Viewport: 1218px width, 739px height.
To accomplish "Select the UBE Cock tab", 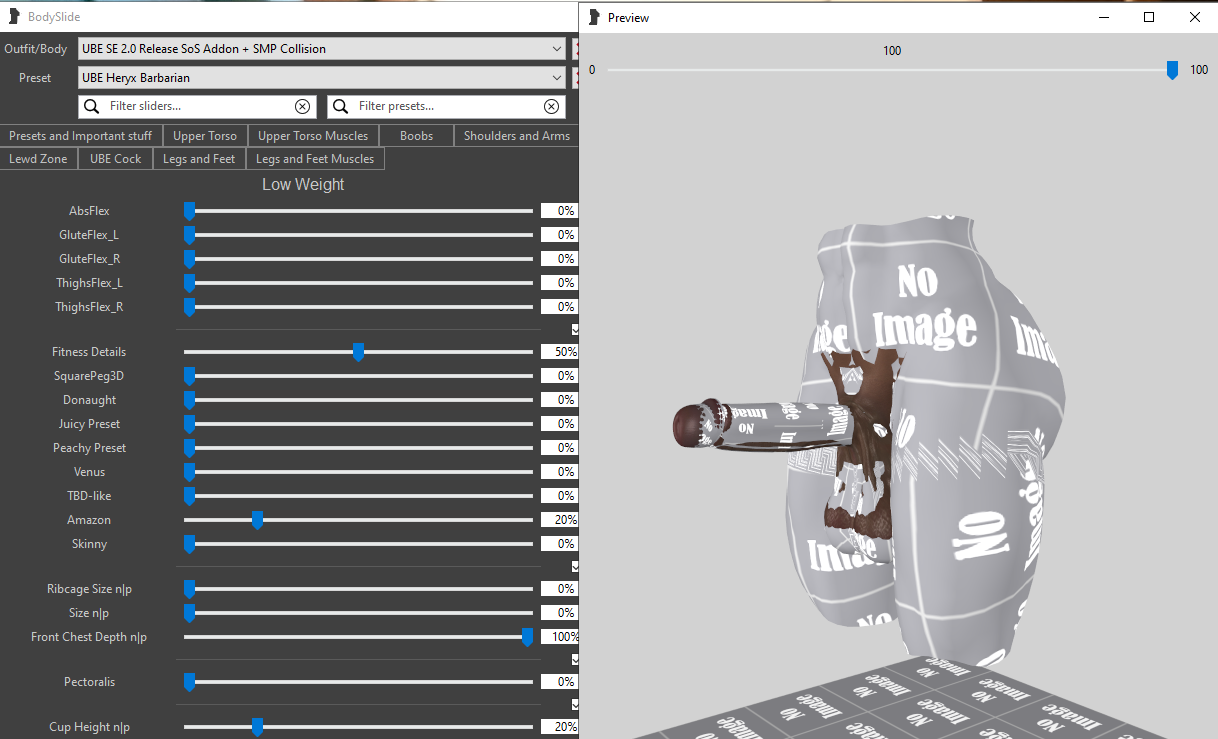I will [115, 159].
